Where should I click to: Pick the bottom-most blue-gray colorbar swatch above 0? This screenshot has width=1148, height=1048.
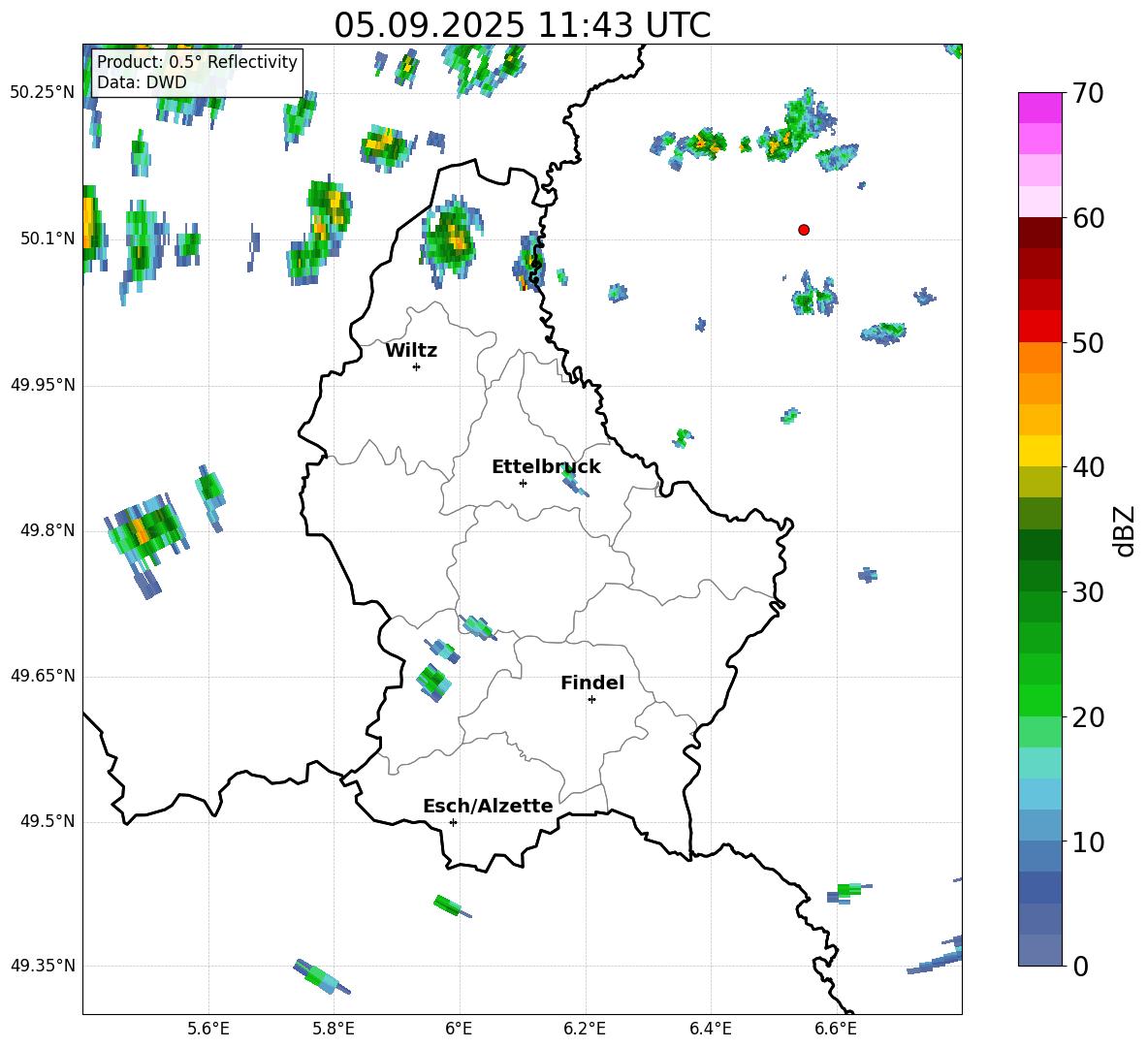(1040, 950)
